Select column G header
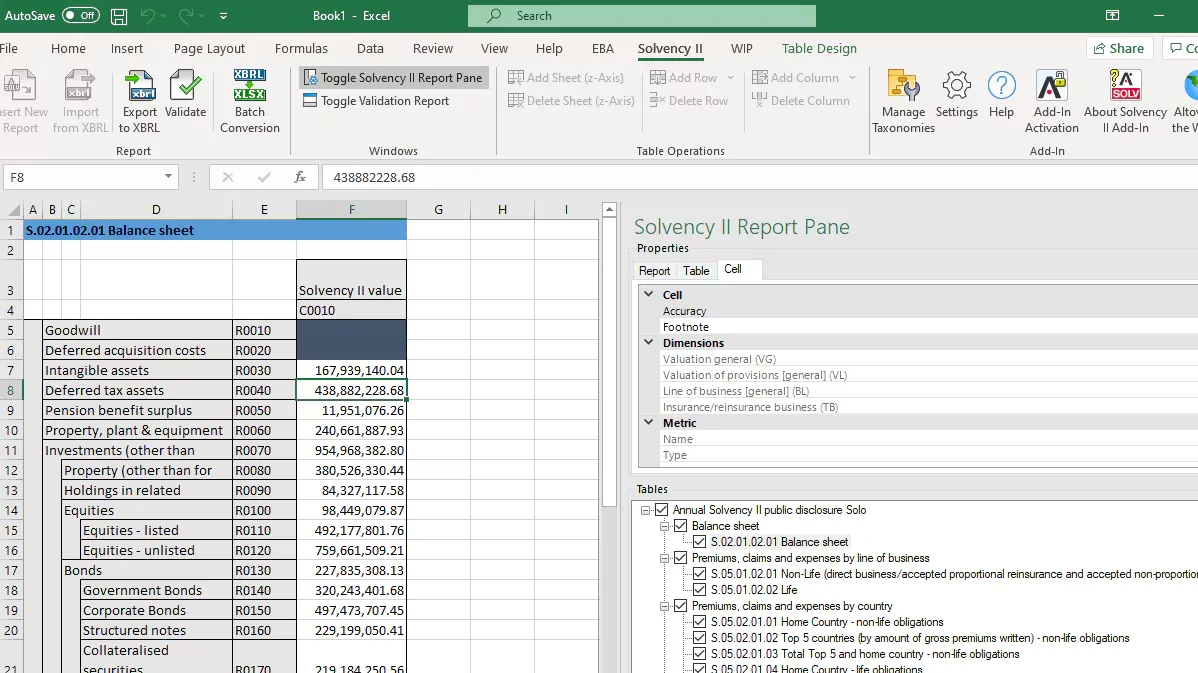 point(439,209)
